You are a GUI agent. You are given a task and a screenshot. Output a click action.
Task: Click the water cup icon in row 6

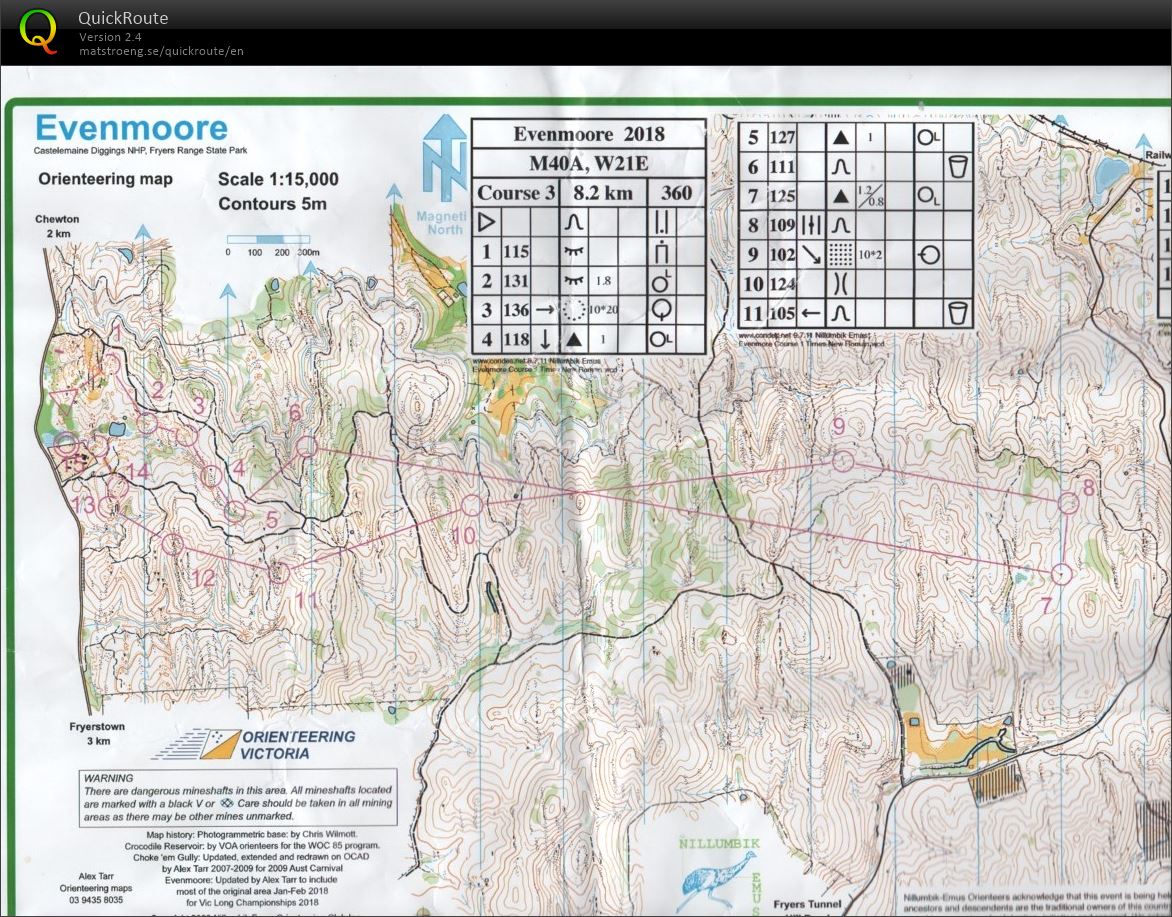[958, 166]
